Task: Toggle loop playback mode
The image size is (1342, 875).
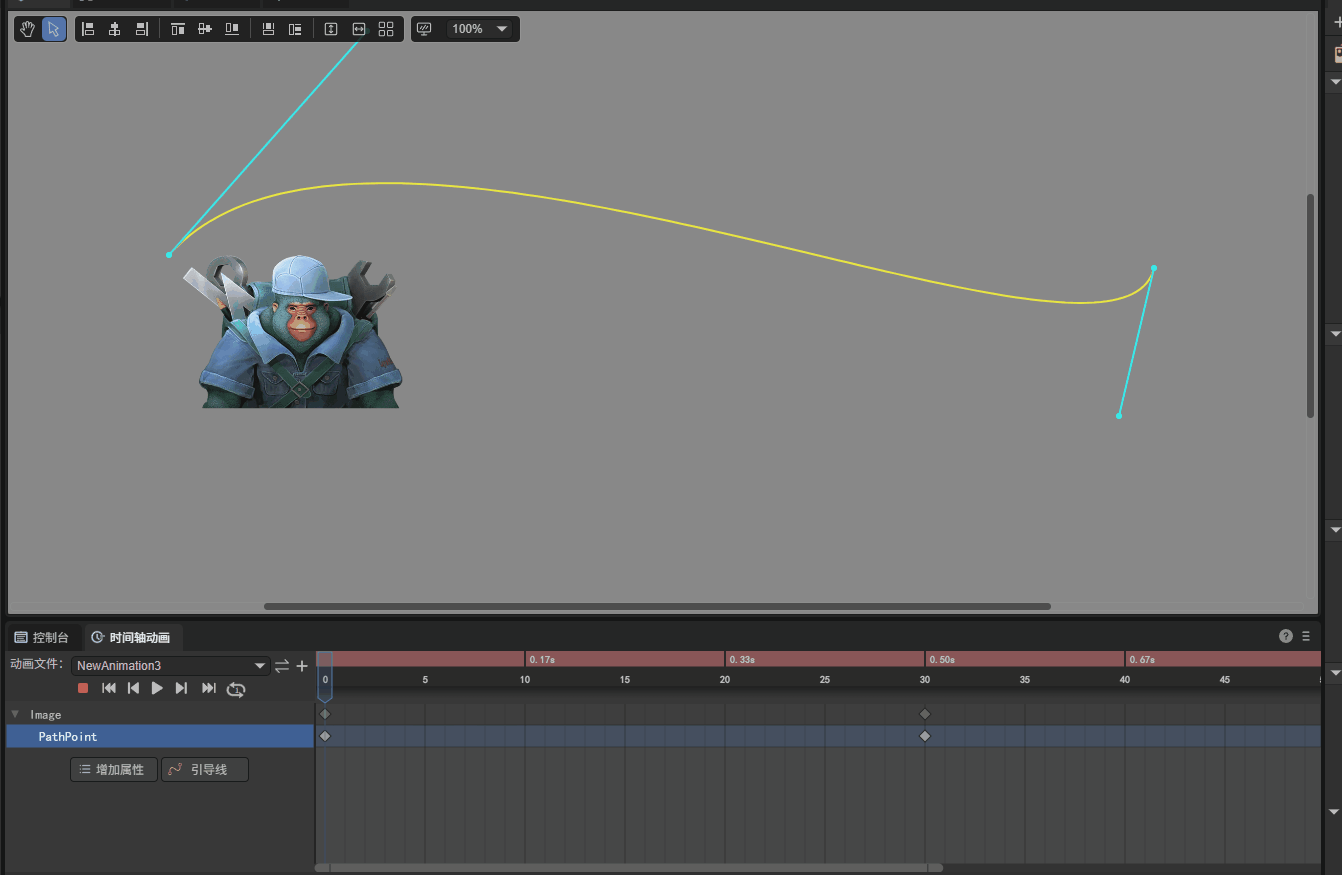Action: click(236, 688)
